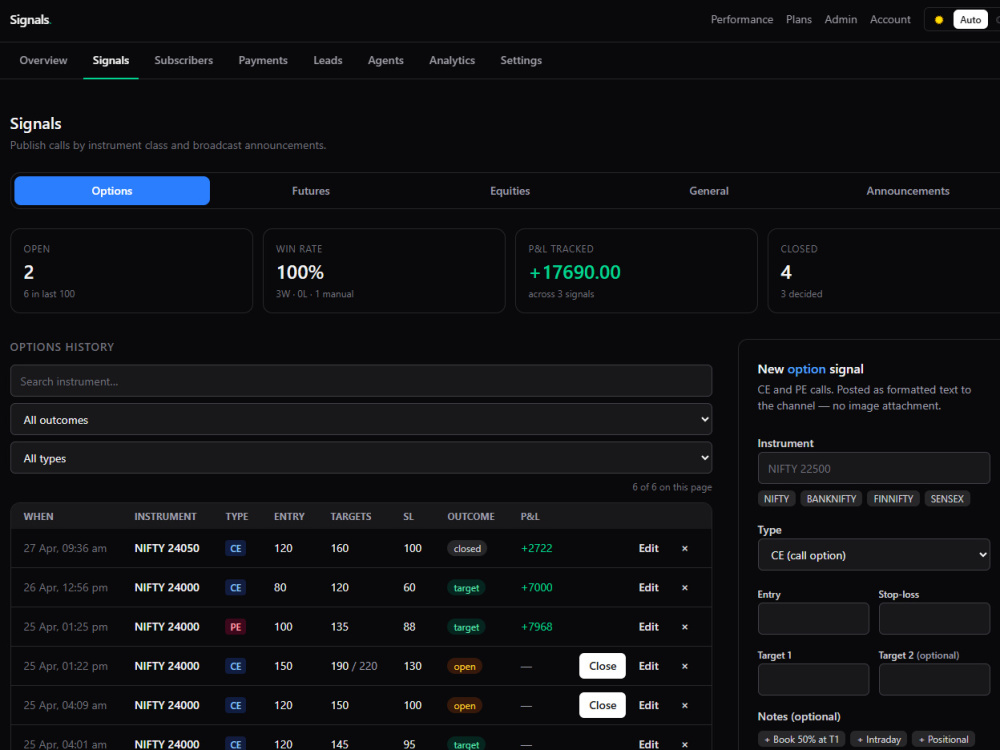
Task: Expand the CE (call option) type selector
Action: point(874,555)
